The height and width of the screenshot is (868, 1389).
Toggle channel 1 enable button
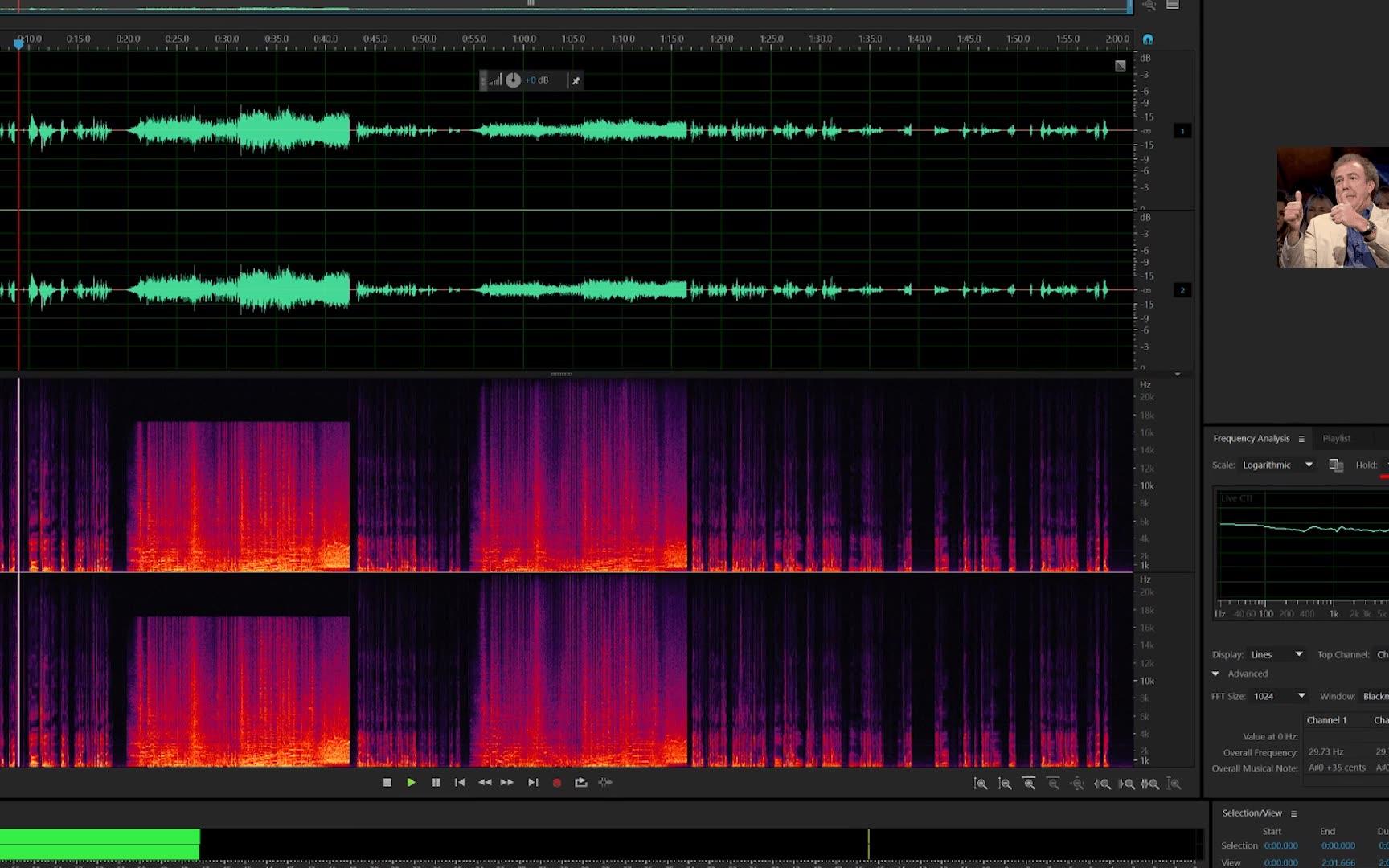pyautogui.click(x=1182, y=130)
